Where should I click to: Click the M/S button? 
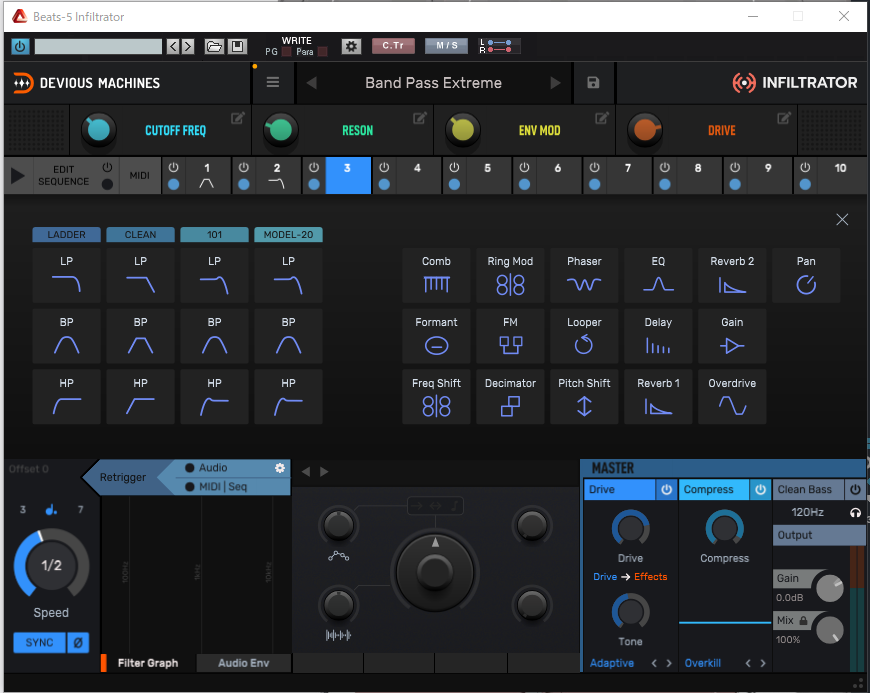point(447,45)
